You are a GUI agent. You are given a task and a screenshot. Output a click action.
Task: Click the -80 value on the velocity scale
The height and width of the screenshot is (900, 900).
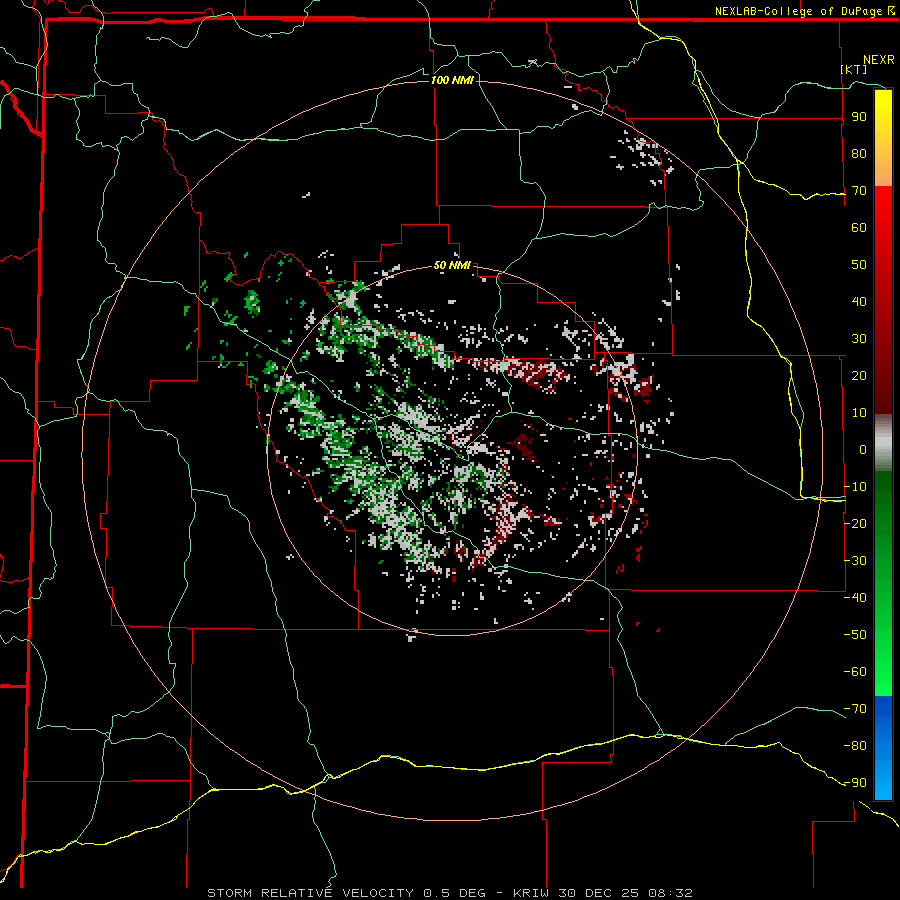pyautogui.click(x=855, y=746)
